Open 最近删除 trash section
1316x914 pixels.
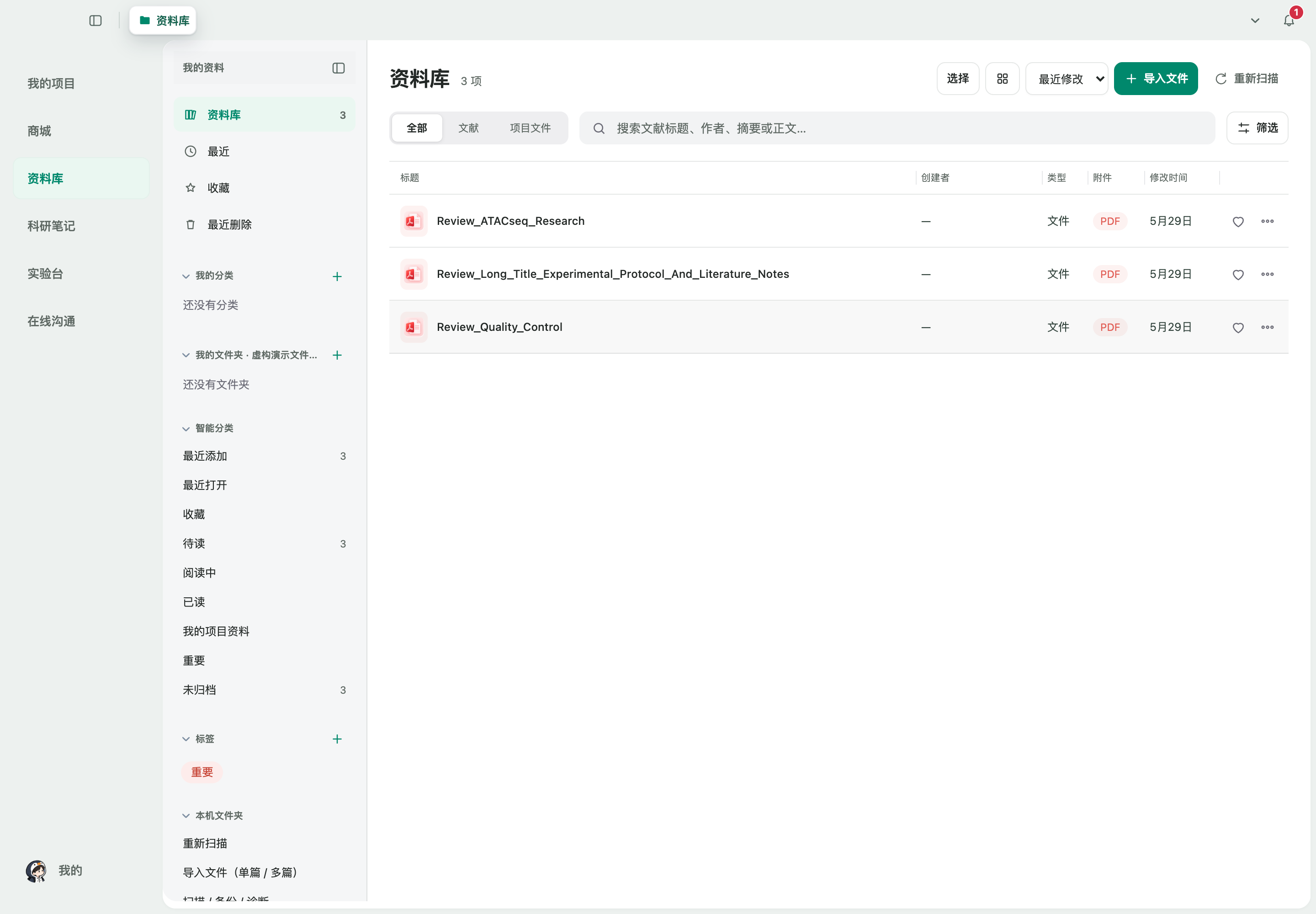[264, 224]
